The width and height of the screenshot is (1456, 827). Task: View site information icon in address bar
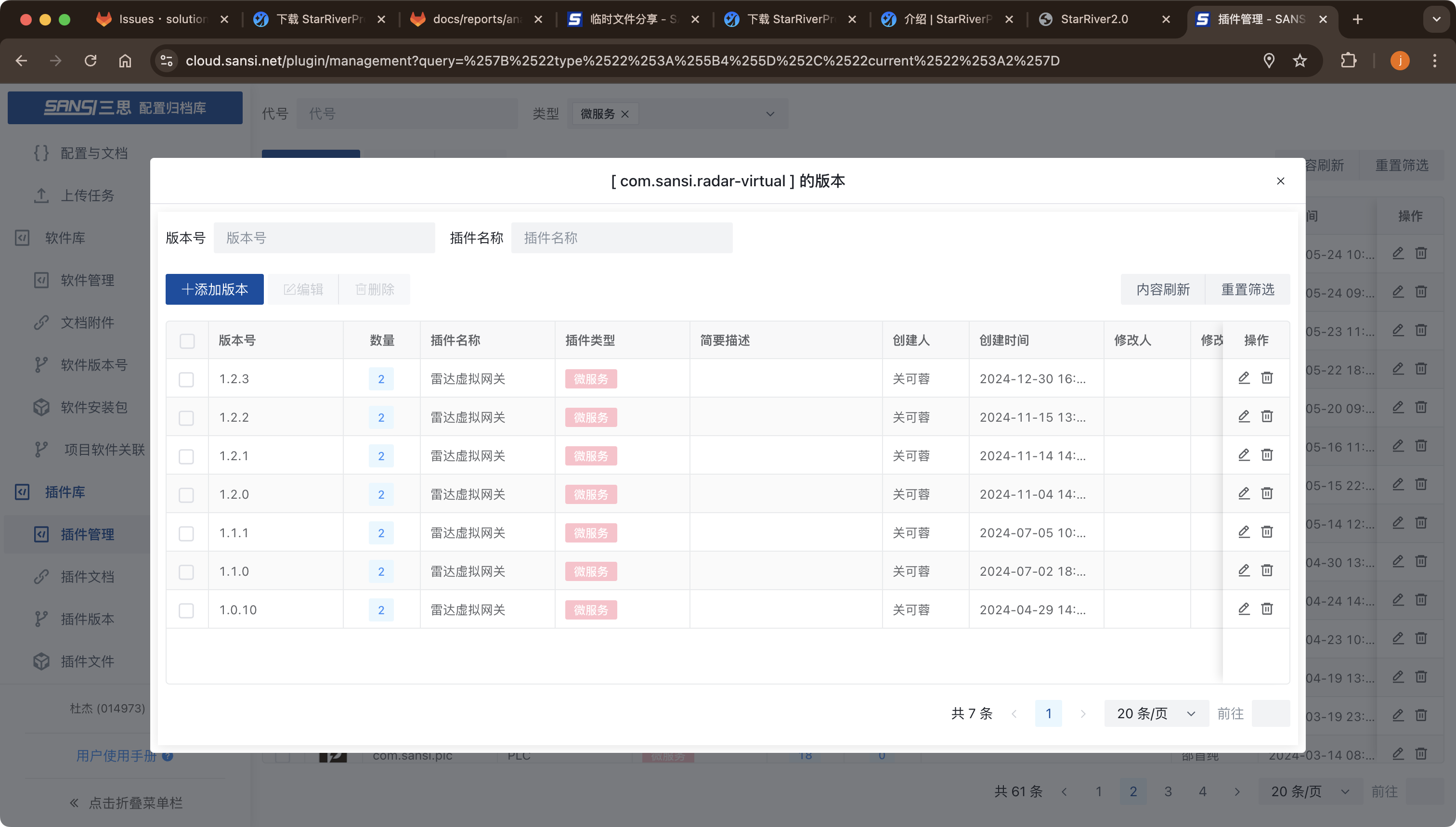coord(167,61)
